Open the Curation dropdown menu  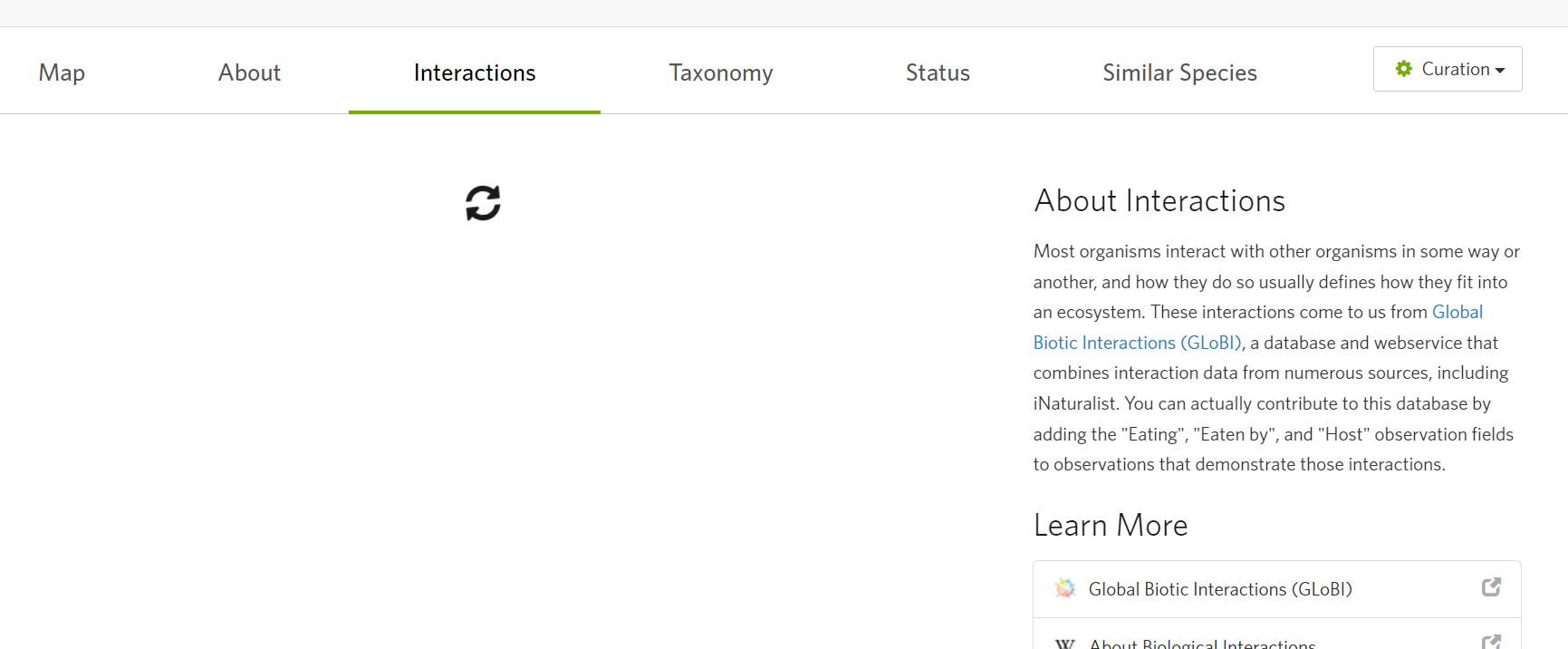1448,69
